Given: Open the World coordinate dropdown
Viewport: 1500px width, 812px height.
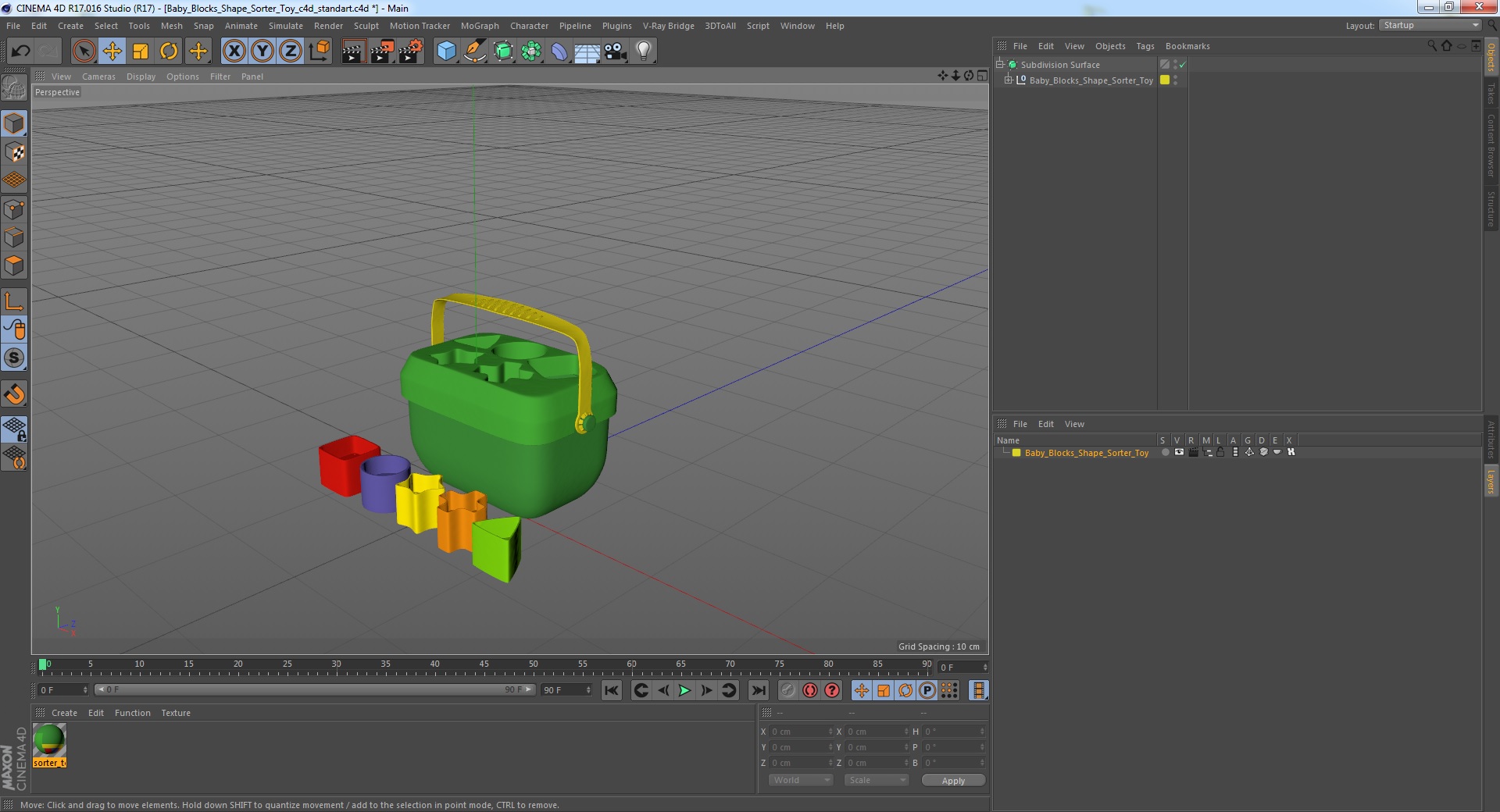Looking at the screenshot, I should tap(801, 780).
